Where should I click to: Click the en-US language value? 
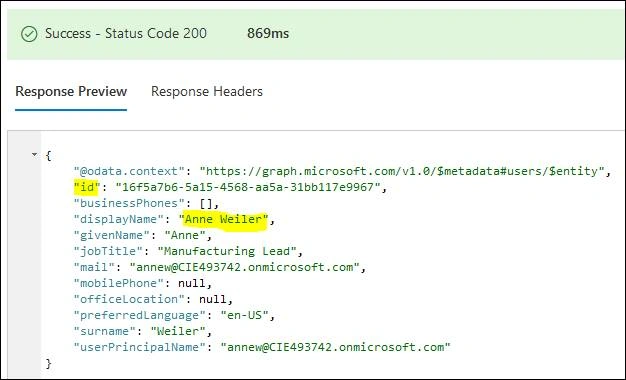coord(244,315)
